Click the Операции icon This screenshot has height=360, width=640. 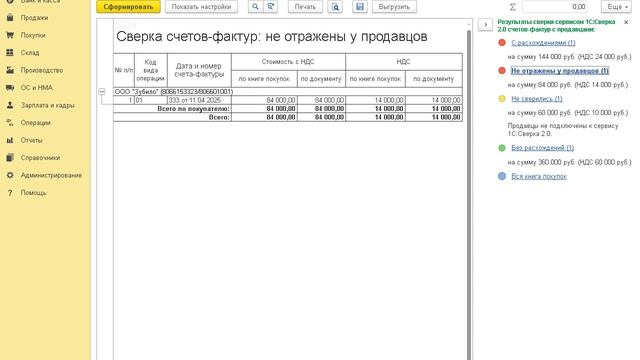click(10, 122)
